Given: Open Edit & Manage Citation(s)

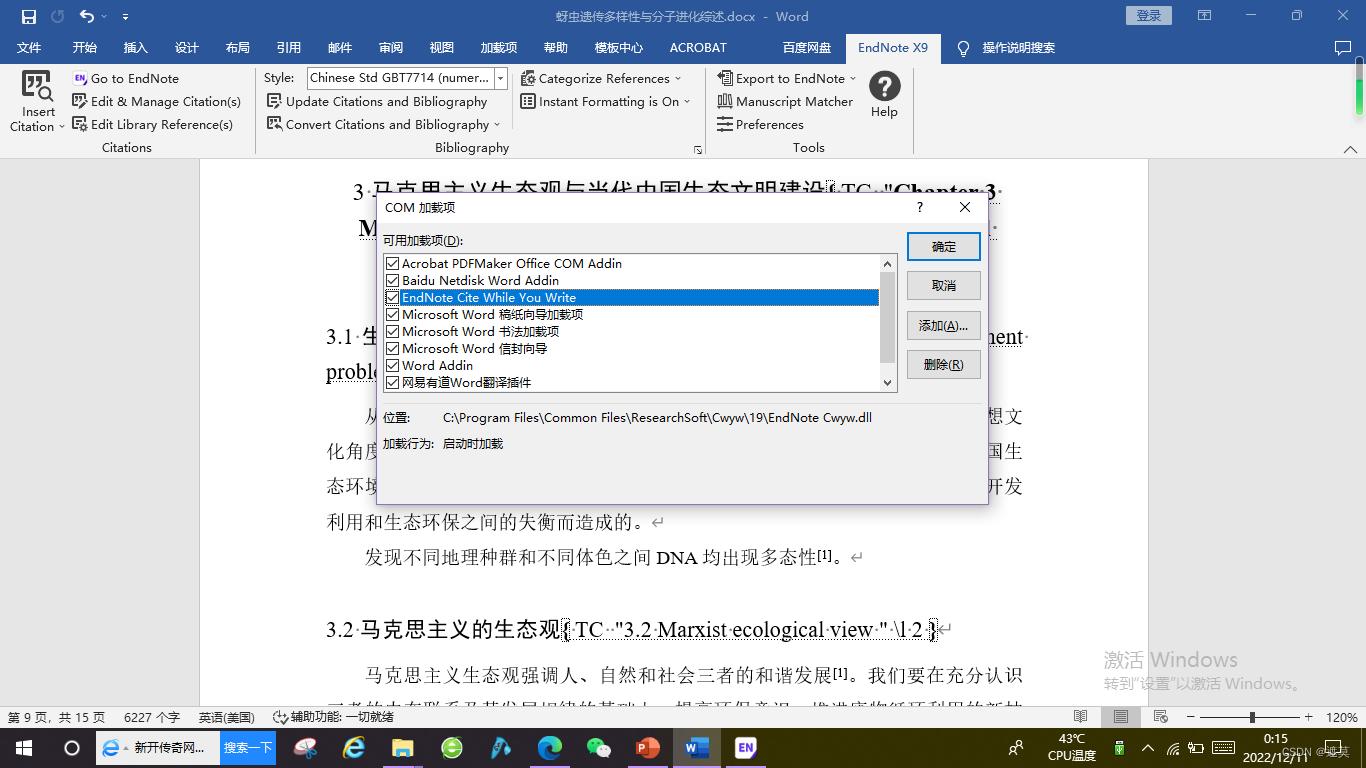Looking at the screenshot, I should click(157, 101).
